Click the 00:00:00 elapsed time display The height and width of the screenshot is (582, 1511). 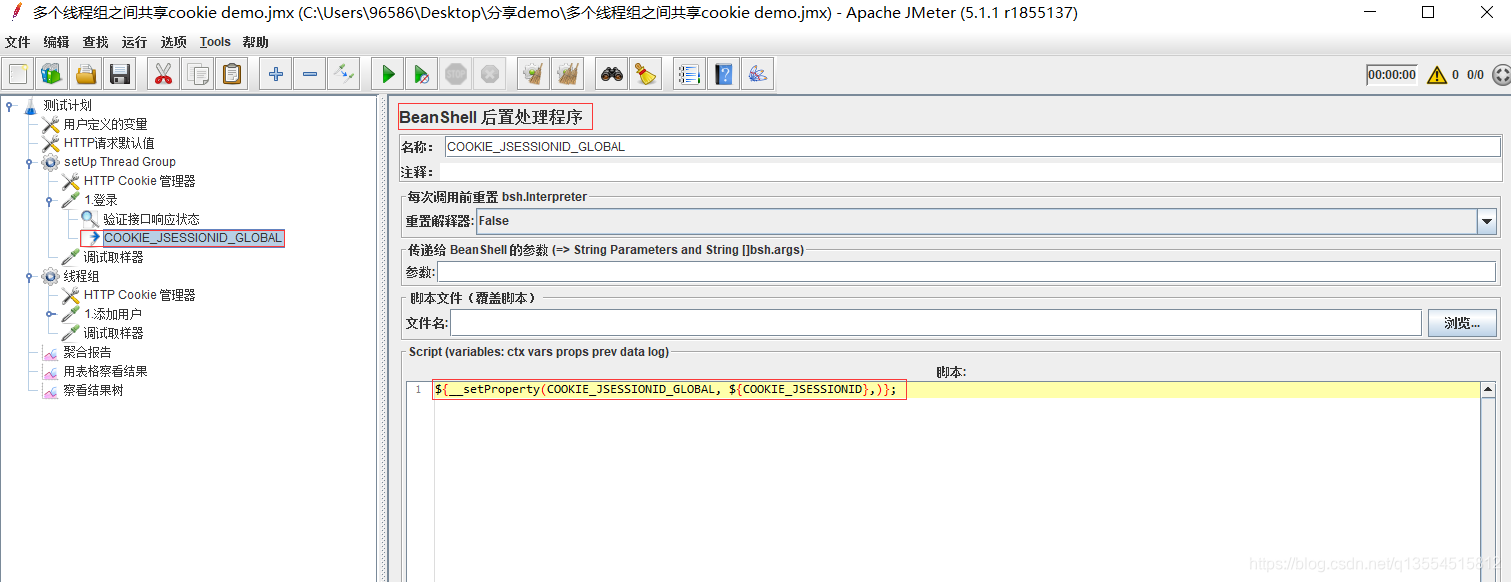(1392, 75)
